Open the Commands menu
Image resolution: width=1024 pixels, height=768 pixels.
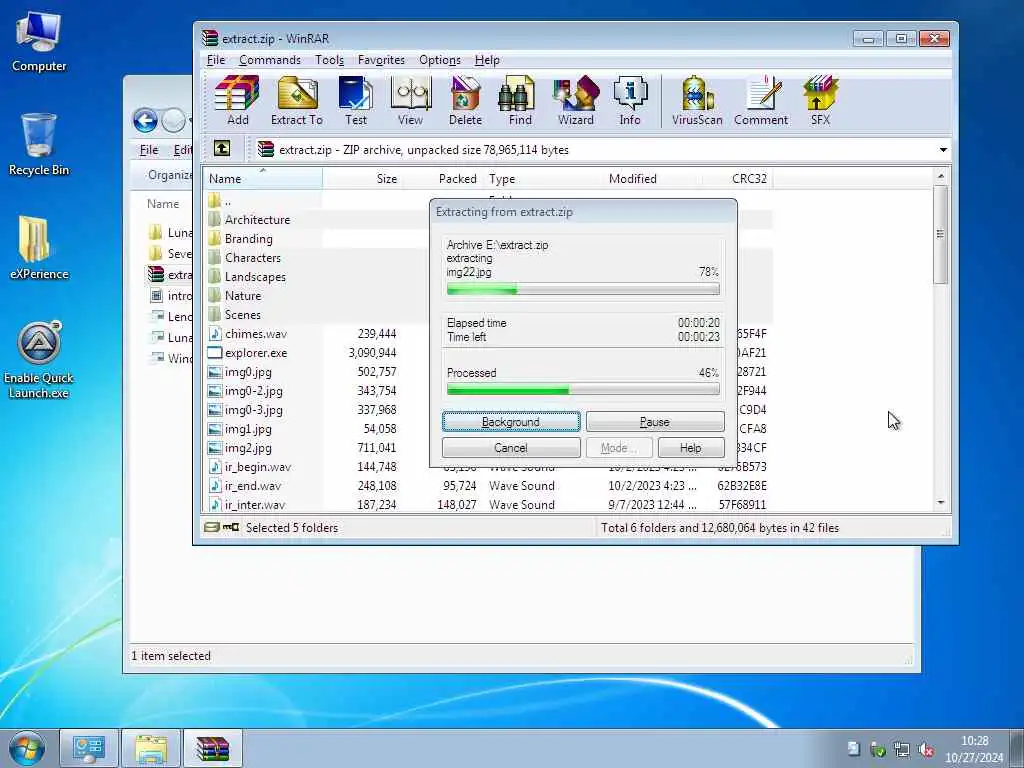(270, 60)
